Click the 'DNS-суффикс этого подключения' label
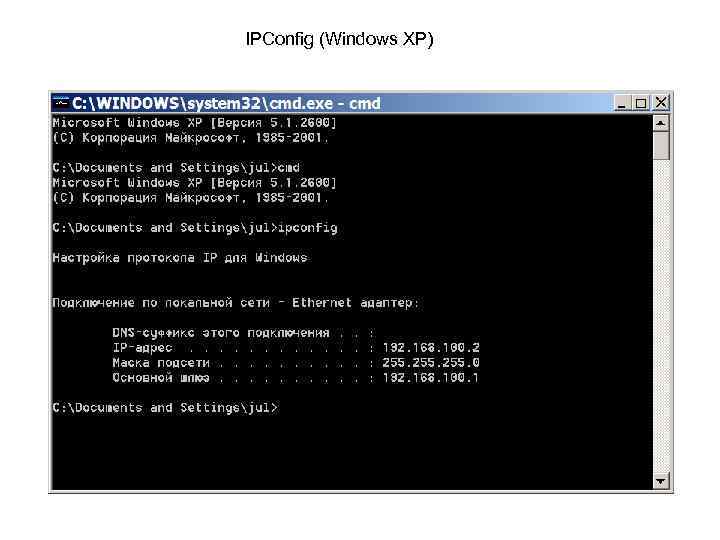Viewport: 720px width, 540px height. tap(221, 333)
